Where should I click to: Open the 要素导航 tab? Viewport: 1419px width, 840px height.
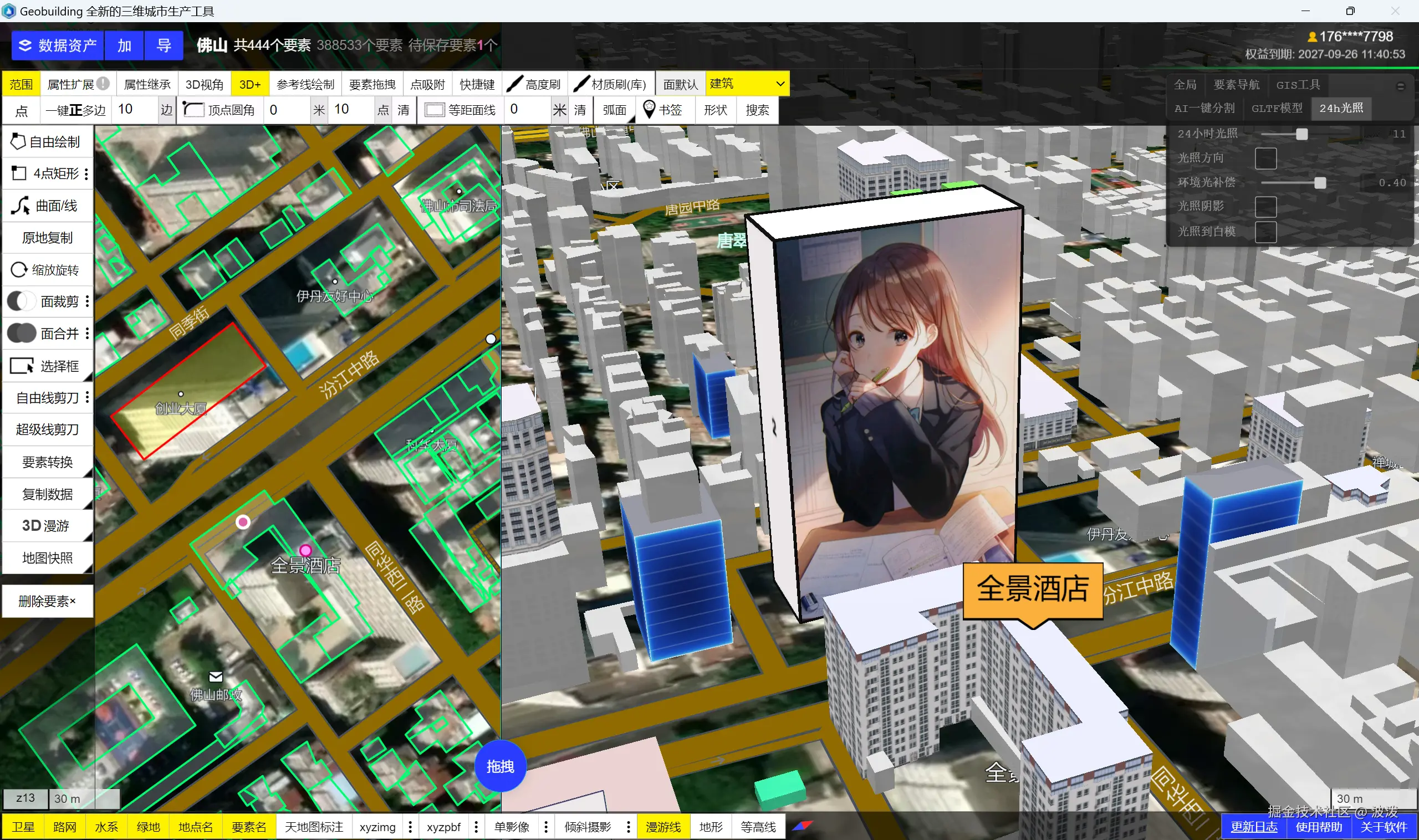click(1236, 85)
